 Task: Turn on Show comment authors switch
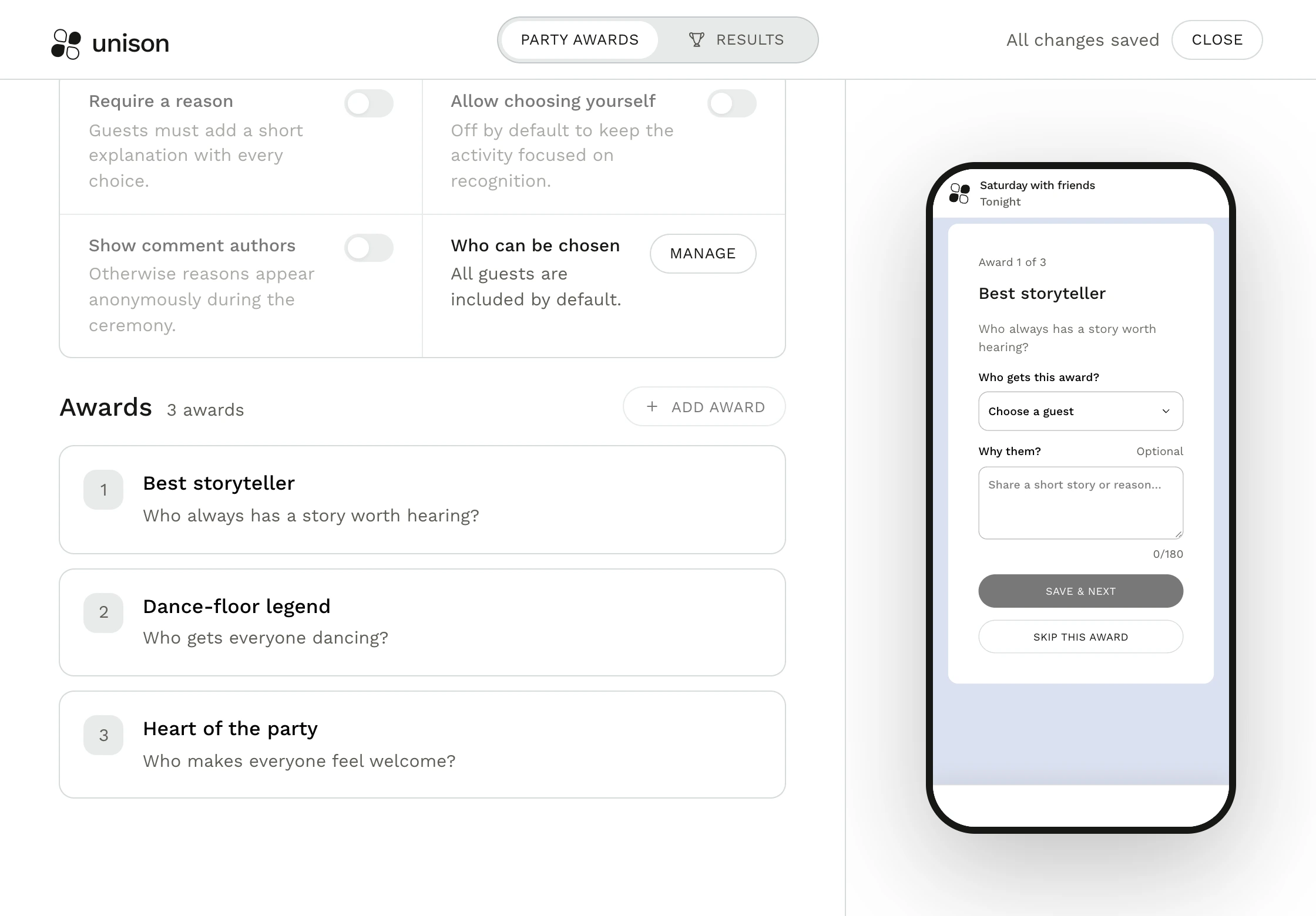(x=369, y=248)
